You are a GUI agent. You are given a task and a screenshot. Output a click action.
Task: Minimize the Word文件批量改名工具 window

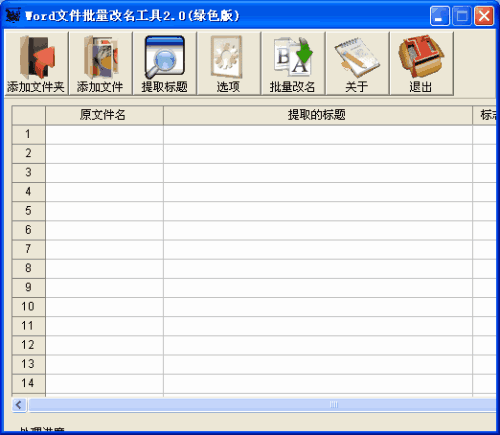coord(439,16)
